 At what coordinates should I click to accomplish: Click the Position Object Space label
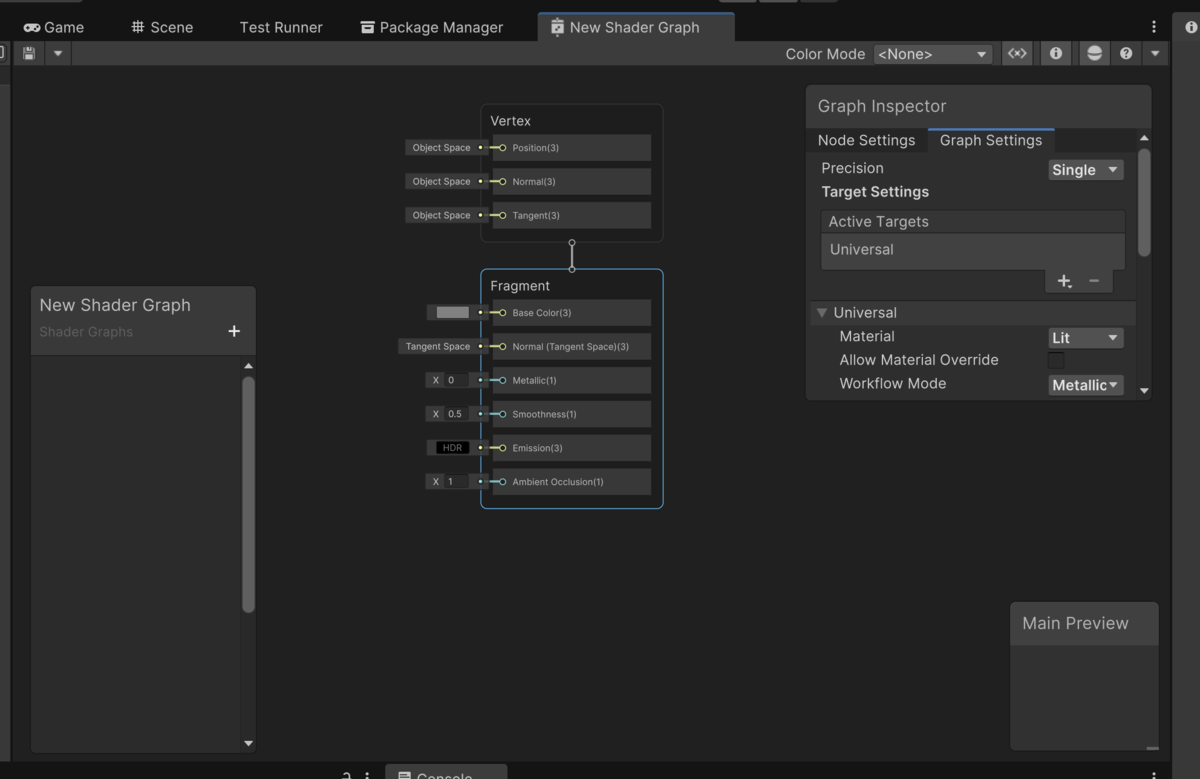[x=441, y=148]
